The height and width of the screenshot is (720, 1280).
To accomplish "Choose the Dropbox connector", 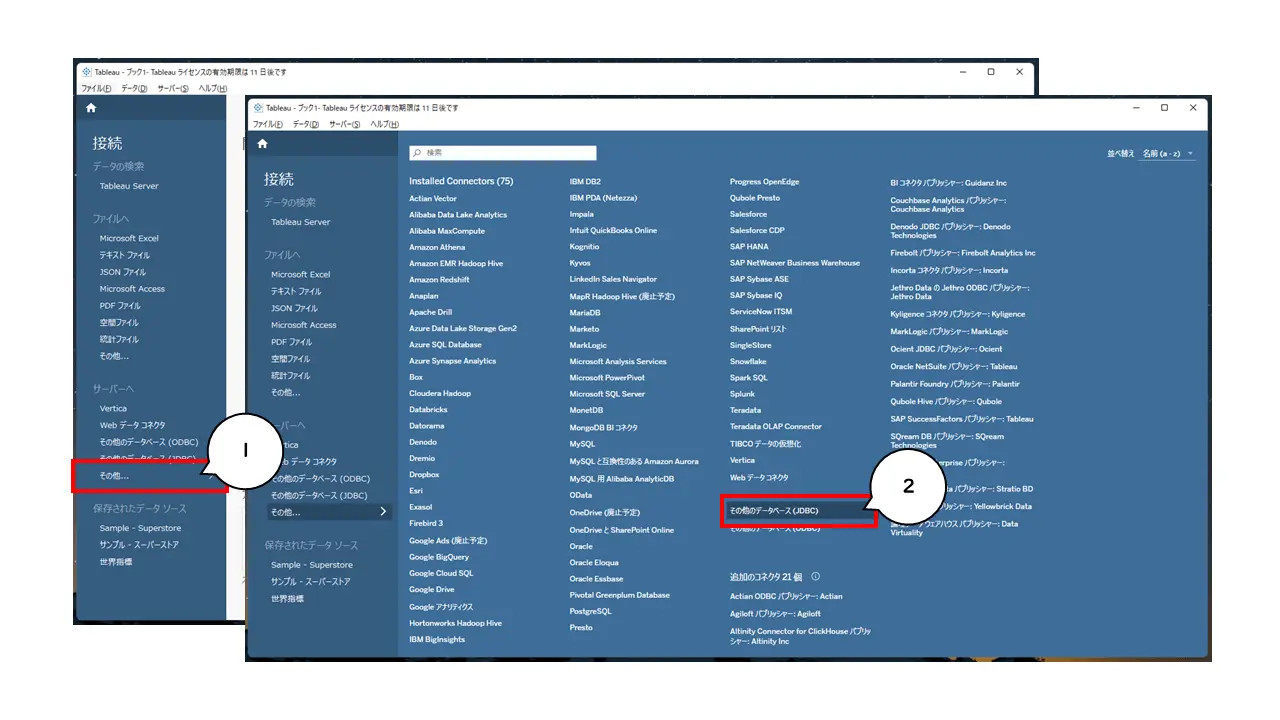I will (424, 475).
